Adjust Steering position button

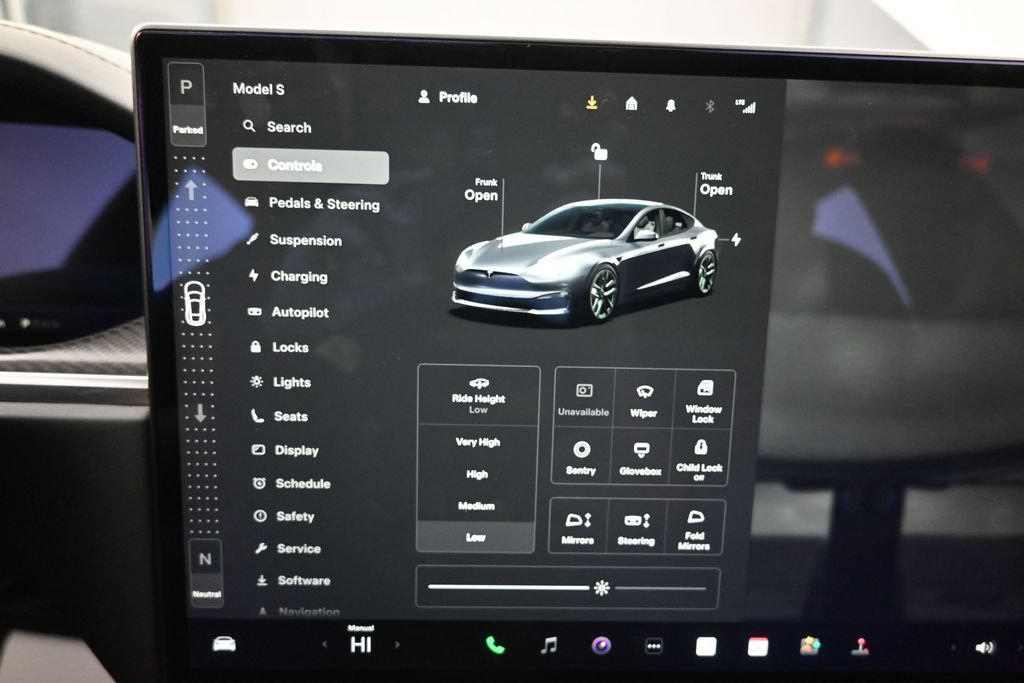(636, 529)
